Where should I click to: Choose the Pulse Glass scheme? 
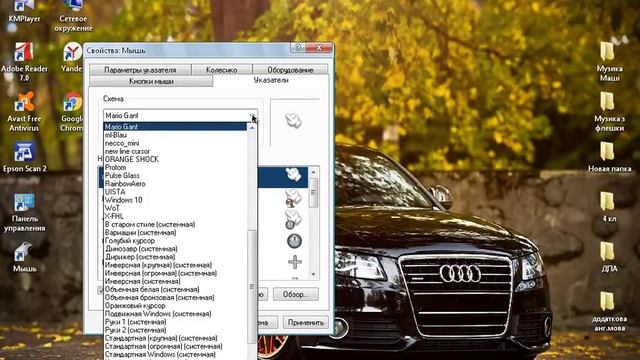tap(175, 176)
